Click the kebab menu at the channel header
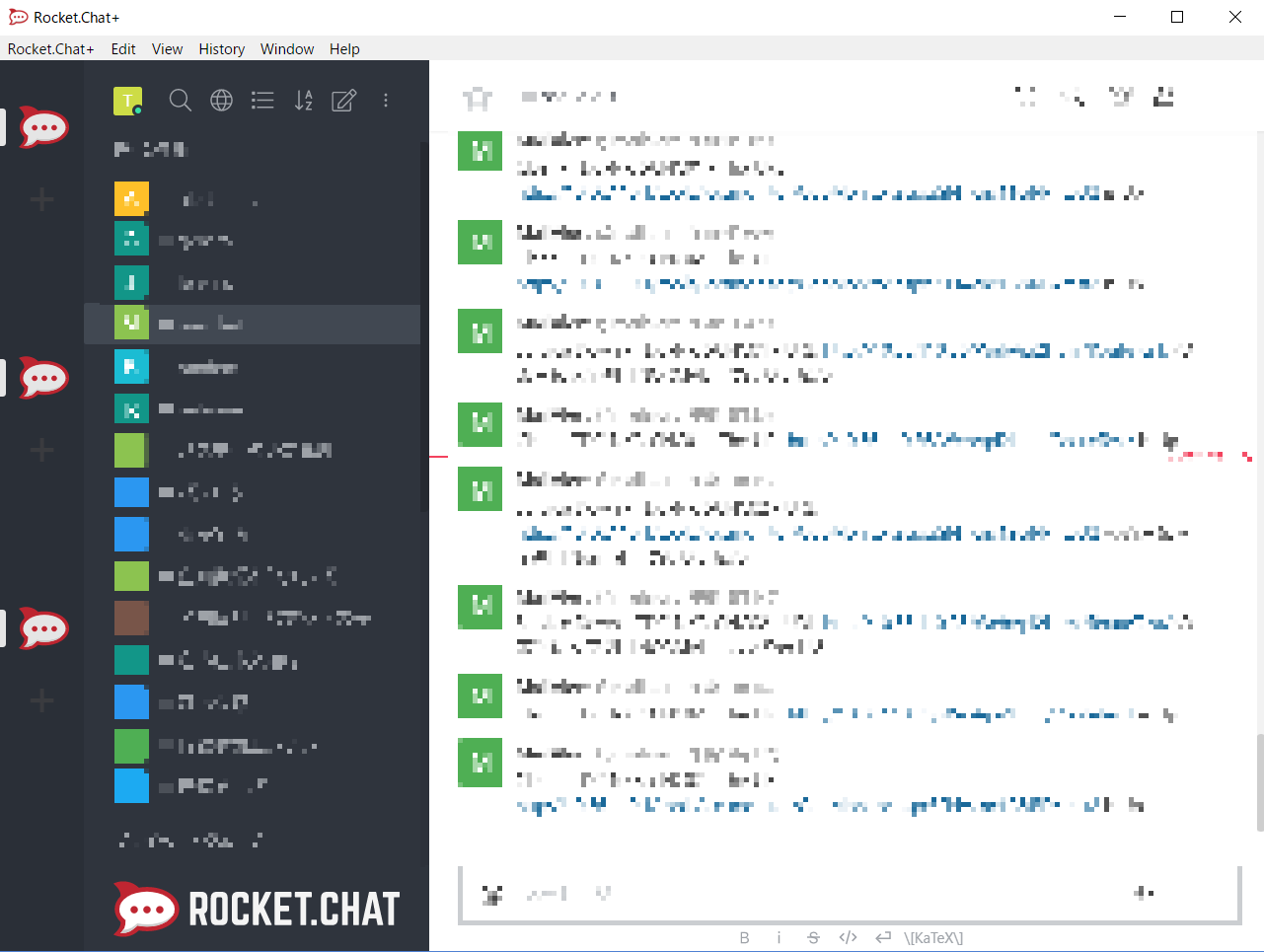Viewport: 1264px width, 952px height. coord(1162,97)
